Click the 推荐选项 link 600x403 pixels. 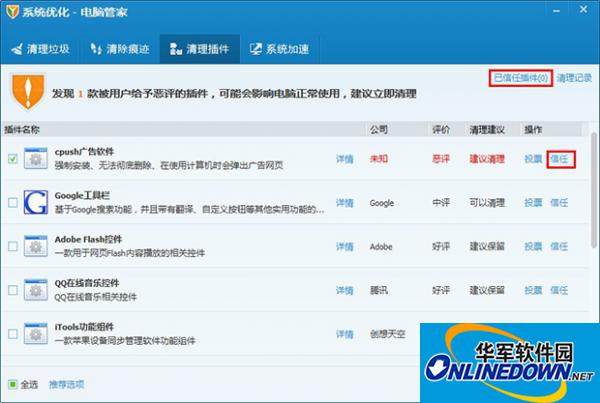(67, 384)
